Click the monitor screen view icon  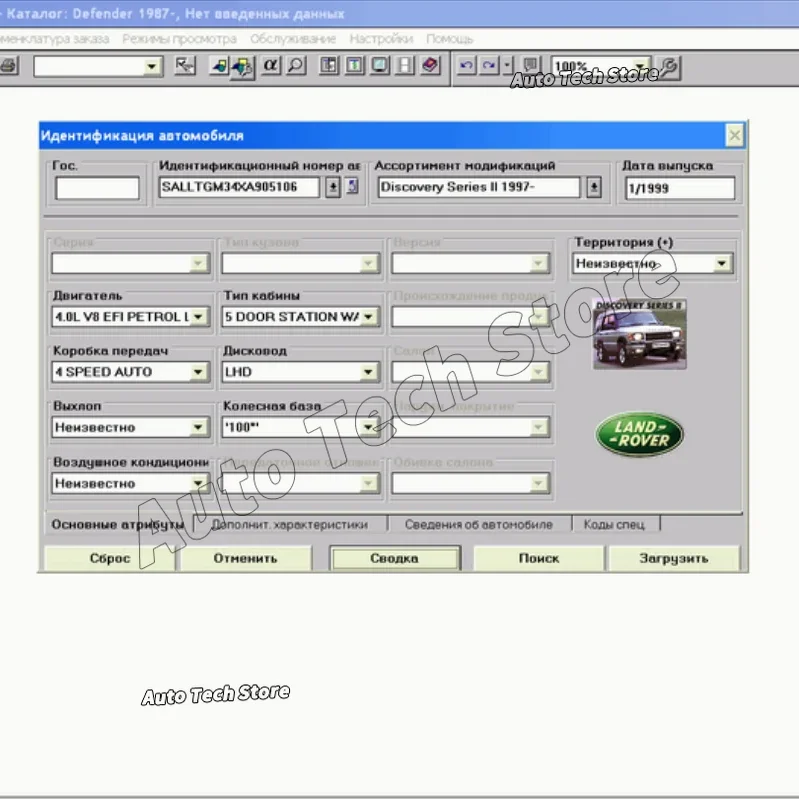coord(380,66)
